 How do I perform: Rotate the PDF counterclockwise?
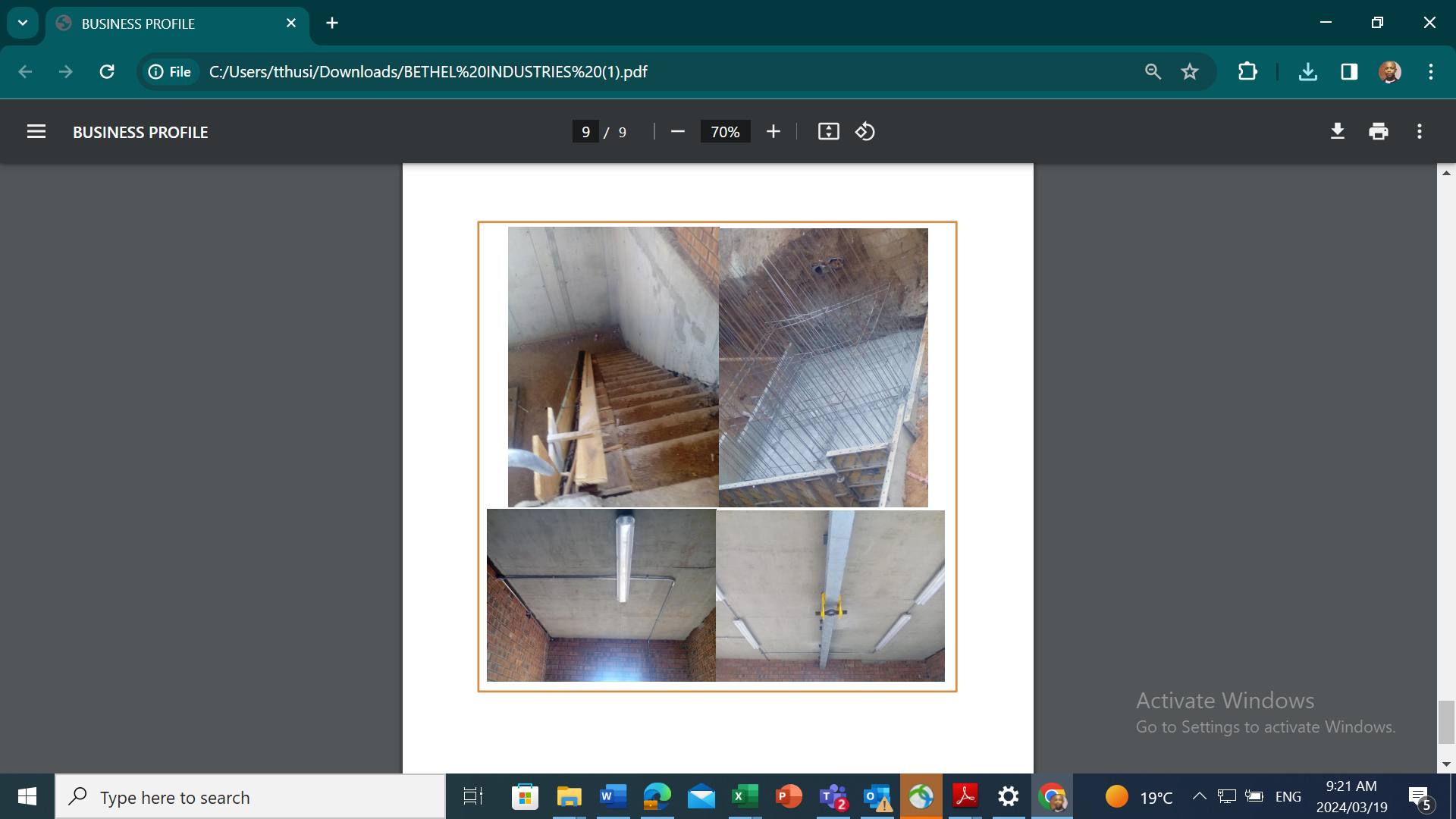click(x=865, y=132)
